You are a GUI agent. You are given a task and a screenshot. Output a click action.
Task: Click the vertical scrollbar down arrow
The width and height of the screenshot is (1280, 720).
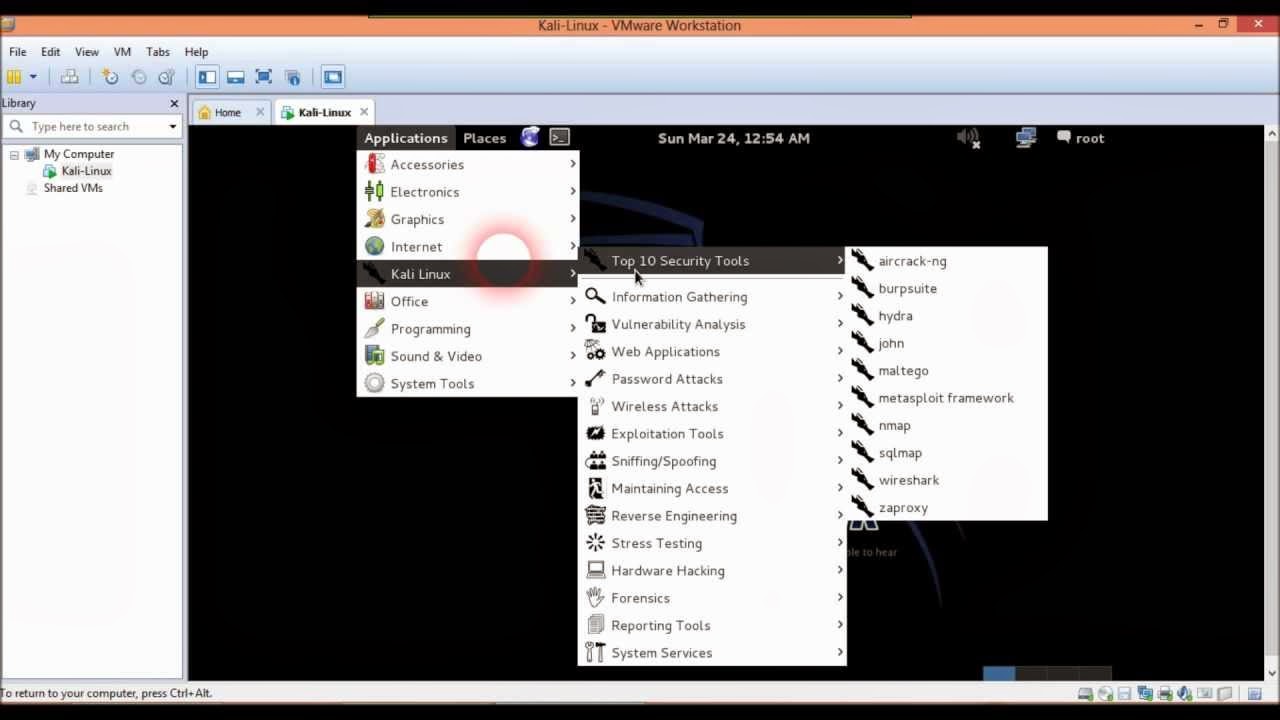pyautogui.click(x=1272, y=673)
